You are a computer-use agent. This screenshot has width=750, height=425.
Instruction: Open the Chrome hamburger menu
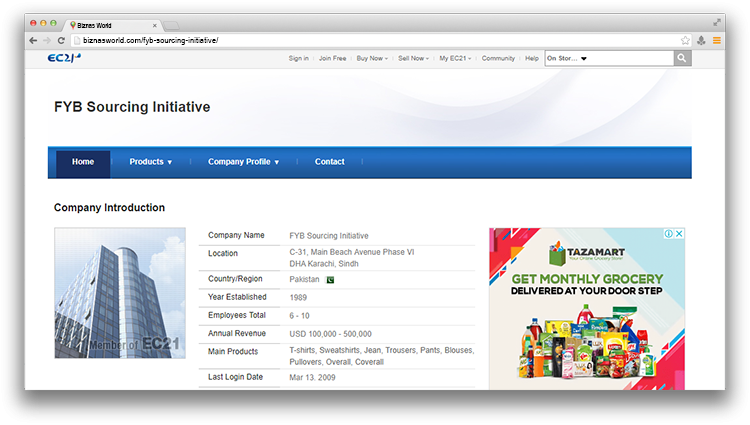click(x=716, y=40)
